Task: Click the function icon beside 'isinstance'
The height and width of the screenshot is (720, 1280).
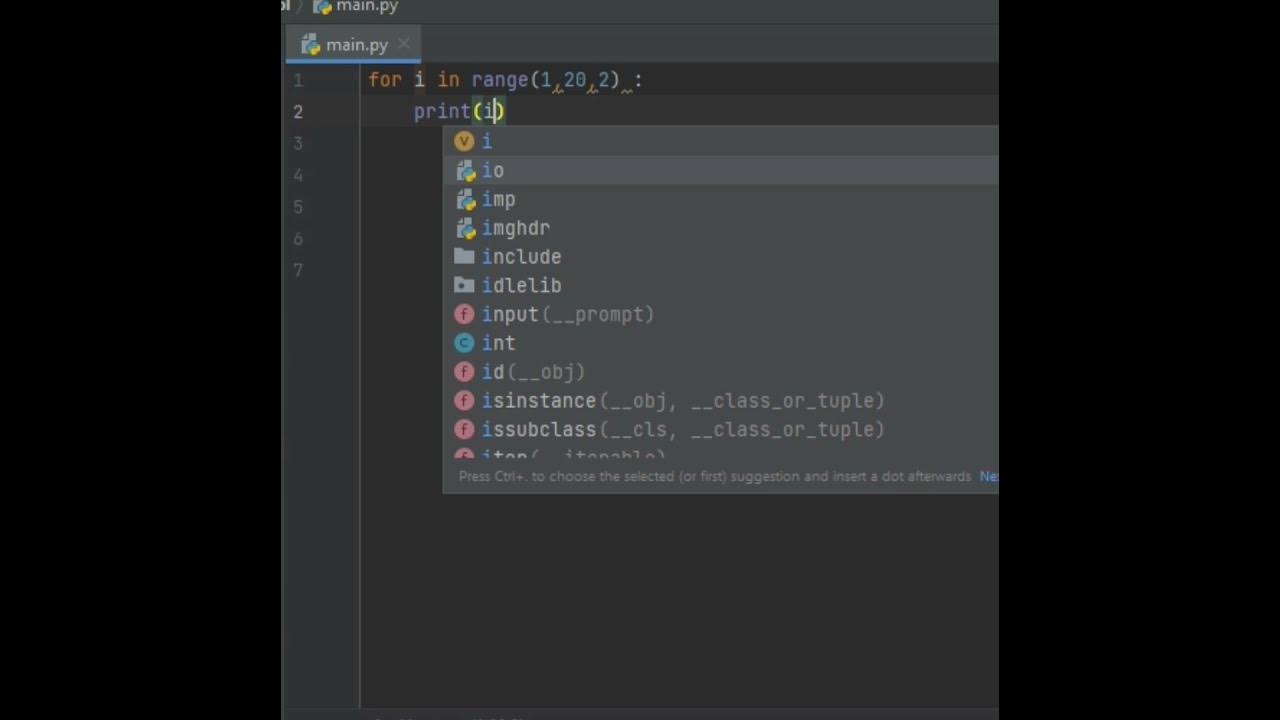Action: 464,401
